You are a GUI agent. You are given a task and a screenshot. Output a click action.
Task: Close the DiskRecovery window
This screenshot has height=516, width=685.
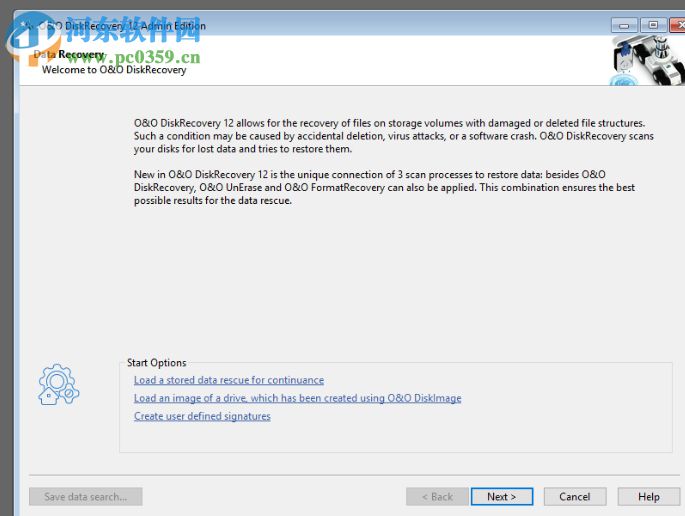click(678, 25)
